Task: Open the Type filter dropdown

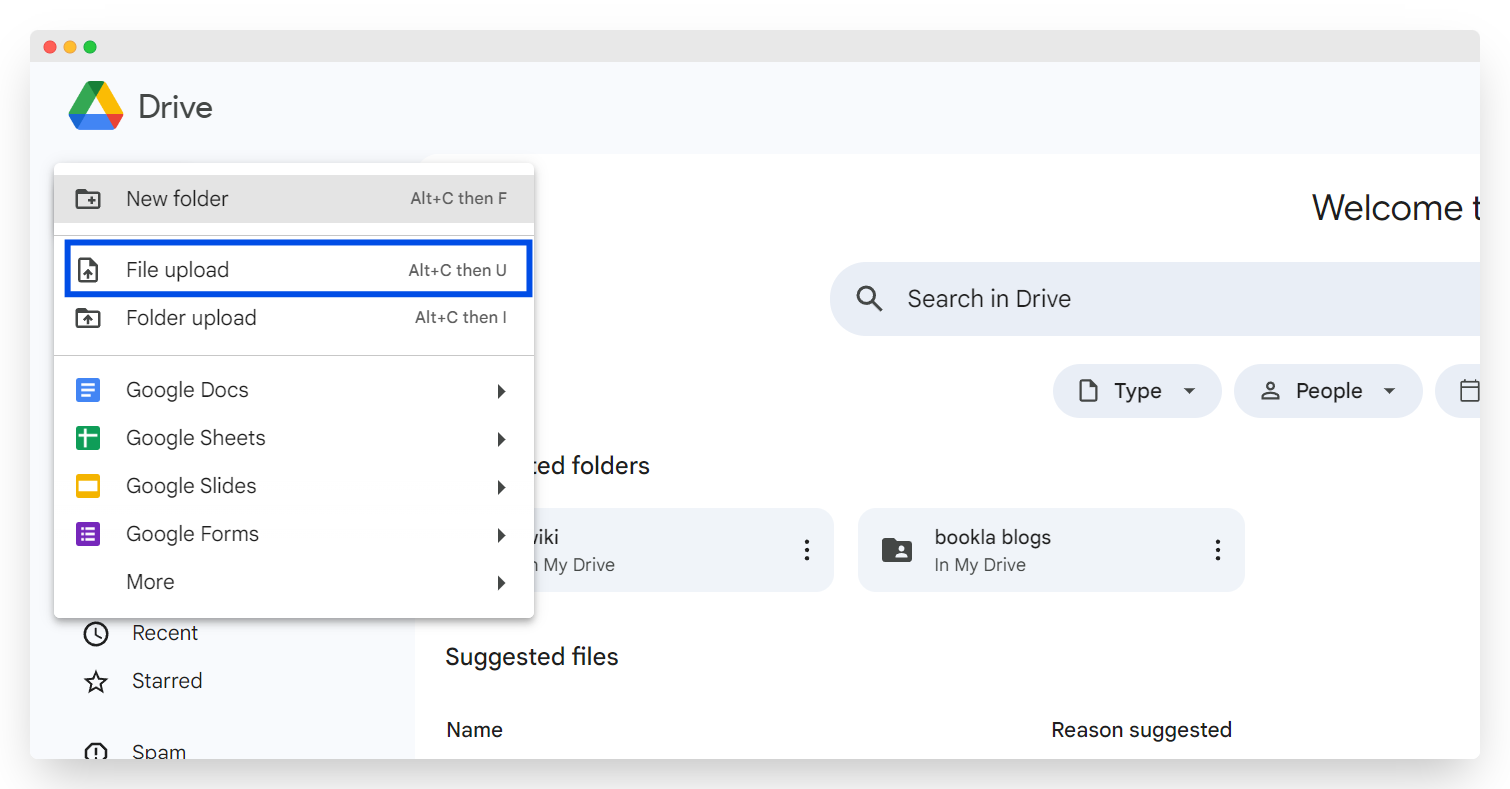Action: (1137, 391)
